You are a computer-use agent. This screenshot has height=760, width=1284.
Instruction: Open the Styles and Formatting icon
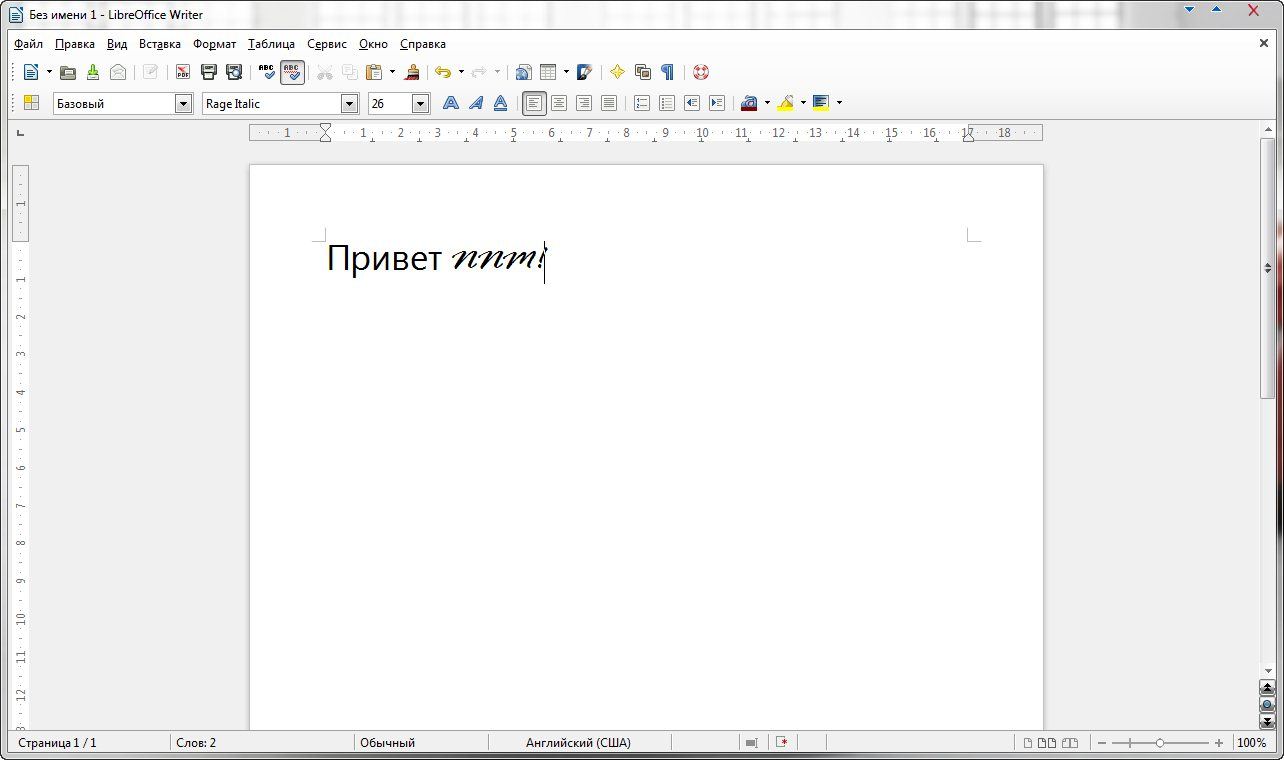31,103
